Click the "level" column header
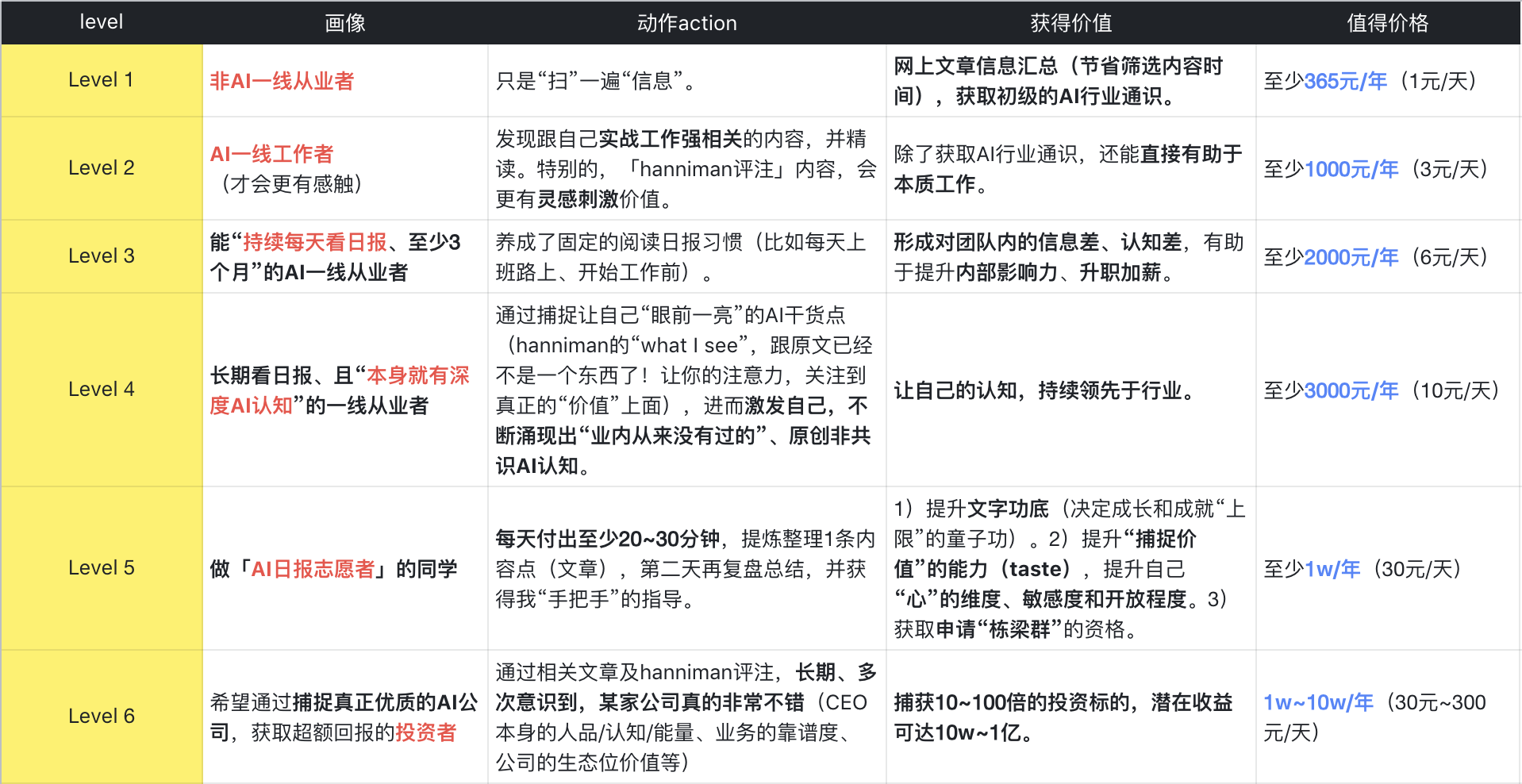This screenshot has height=784, width=1522. tap(101, 22)
